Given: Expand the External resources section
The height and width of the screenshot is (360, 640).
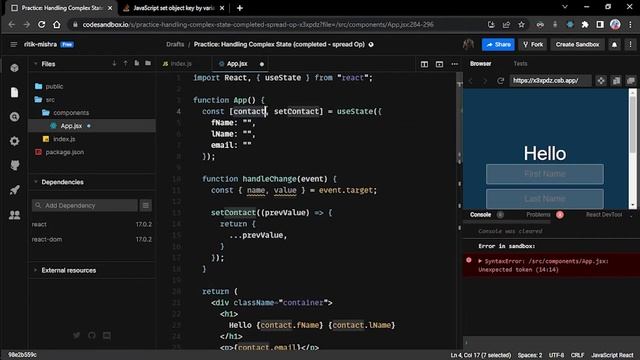Looking at the screenshot, I should (36, 270).
